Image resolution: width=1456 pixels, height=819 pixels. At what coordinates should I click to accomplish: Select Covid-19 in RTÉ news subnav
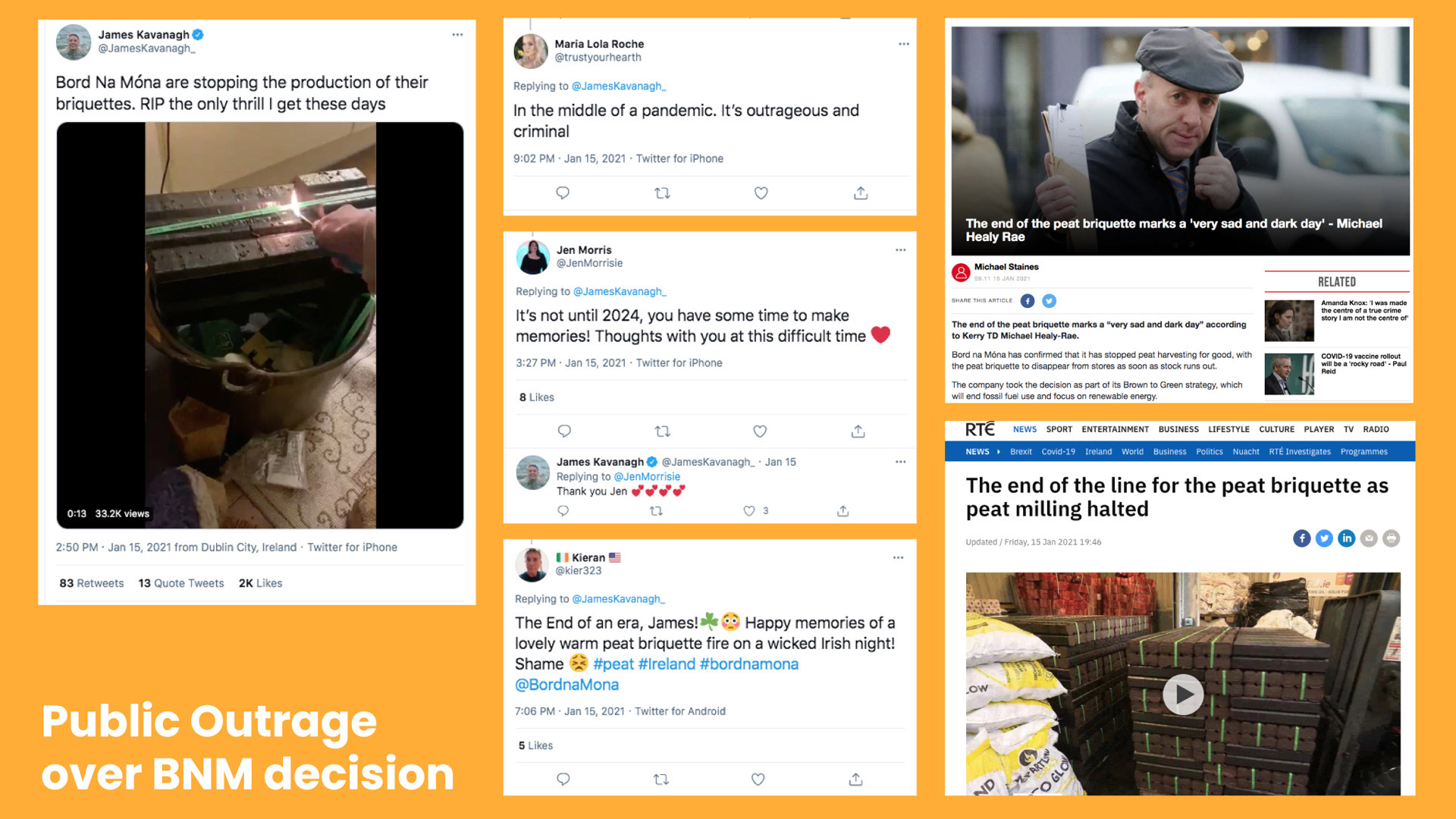tap(1058, 452)
